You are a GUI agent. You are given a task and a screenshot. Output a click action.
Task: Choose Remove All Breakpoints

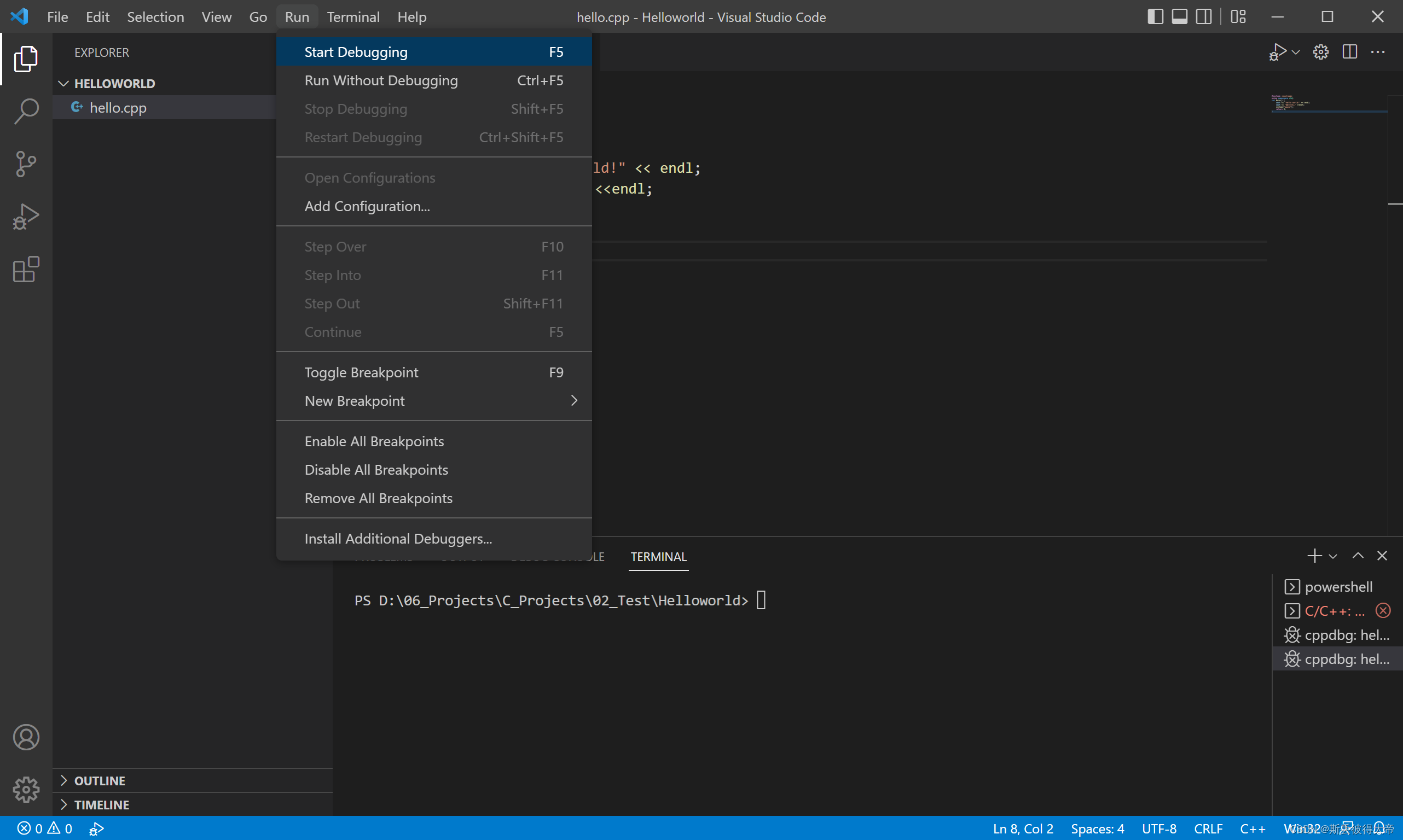point(434,498)
